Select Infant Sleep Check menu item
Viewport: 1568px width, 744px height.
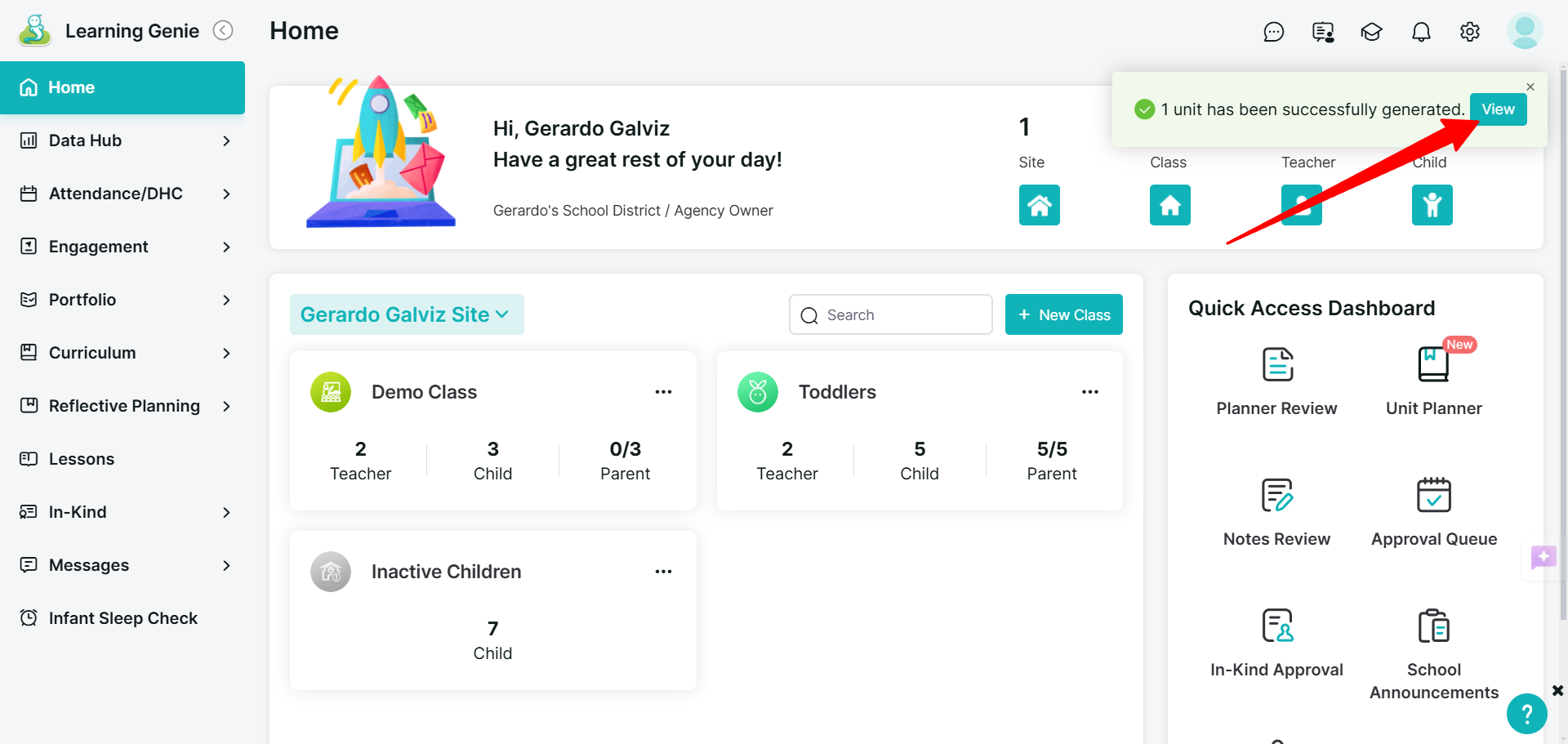tap(122, 618)
